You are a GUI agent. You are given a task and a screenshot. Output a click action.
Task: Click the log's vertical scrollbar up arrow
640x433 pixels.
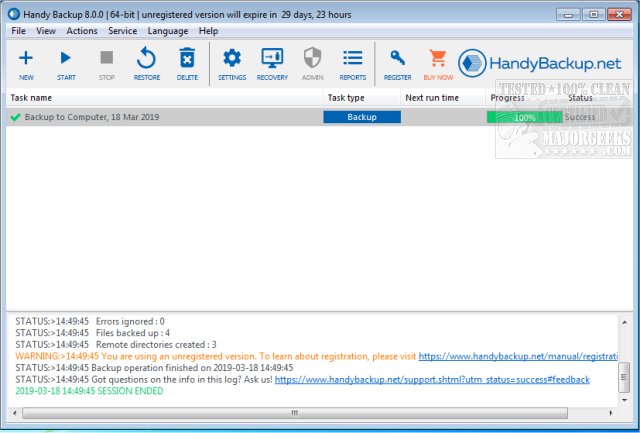point(624,322)
